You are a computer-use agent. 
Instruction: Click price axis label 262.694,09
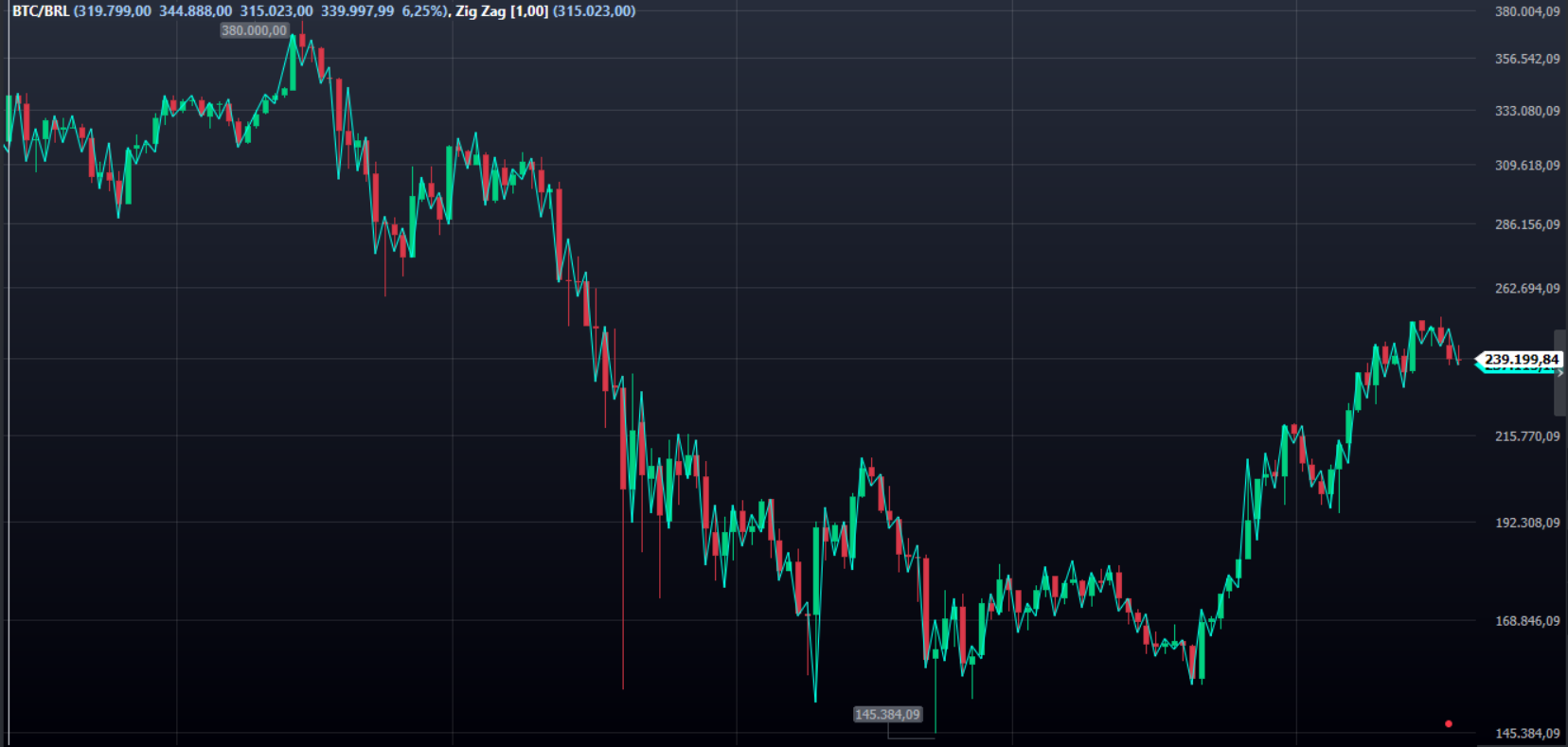(1527, 288)
